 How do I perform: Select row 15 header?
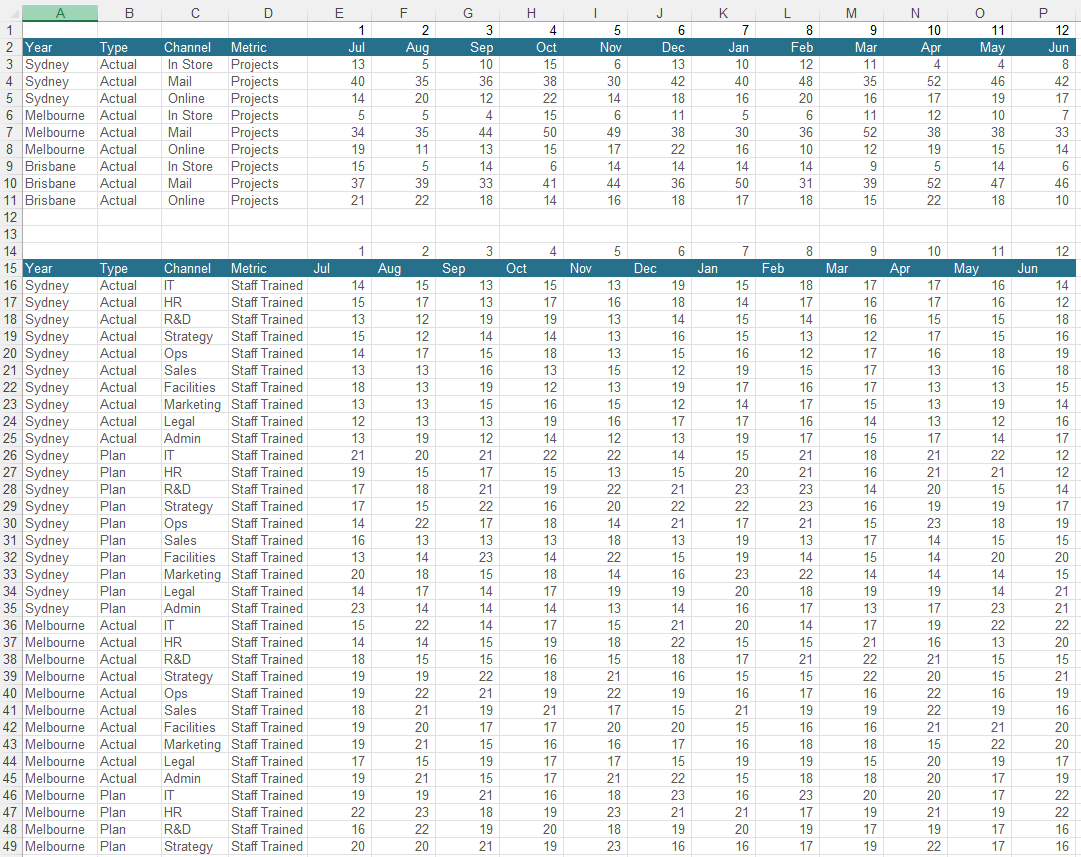(x=10, y=268)
